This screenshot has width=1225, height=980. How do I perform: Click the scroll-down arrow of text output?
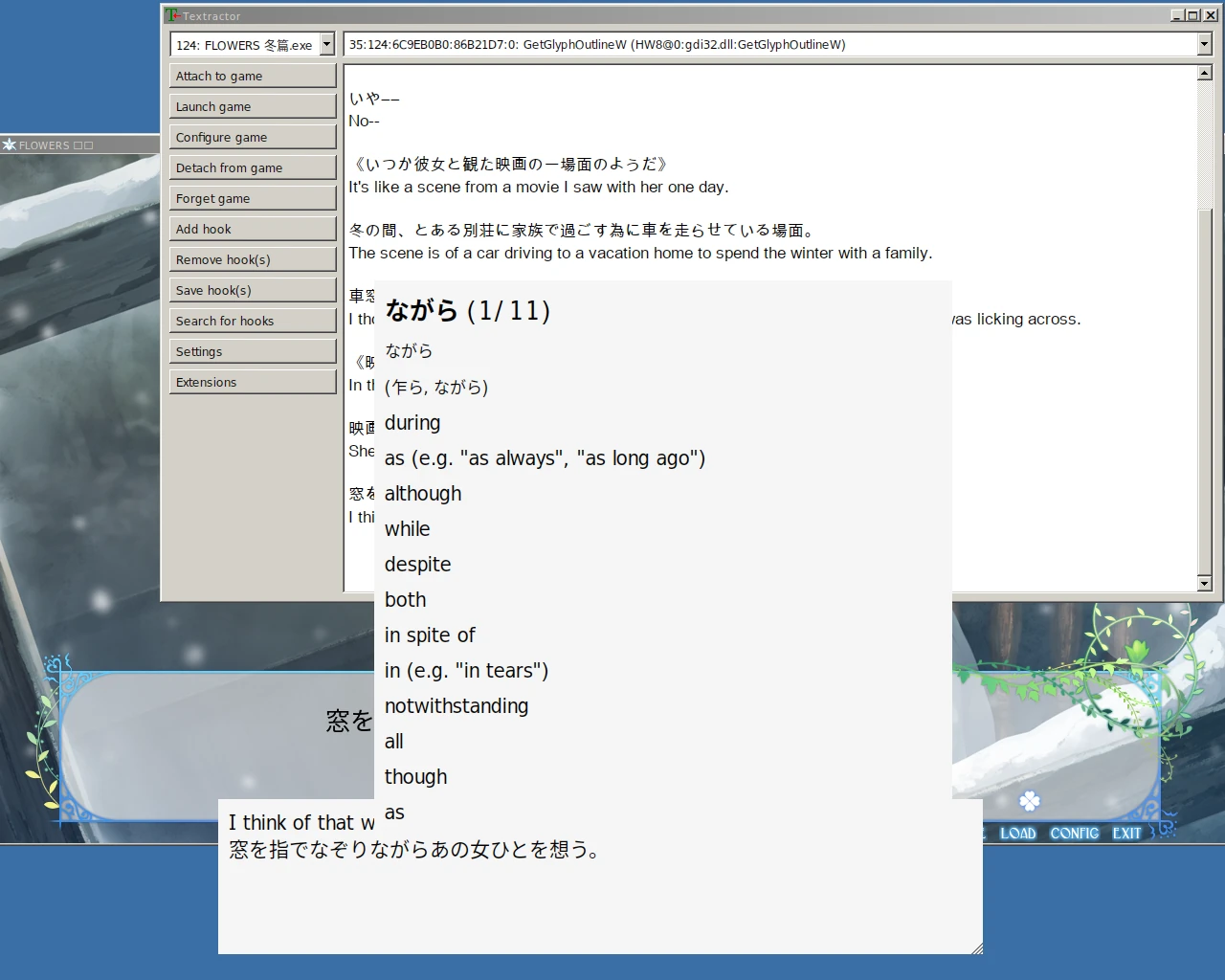1205,583
